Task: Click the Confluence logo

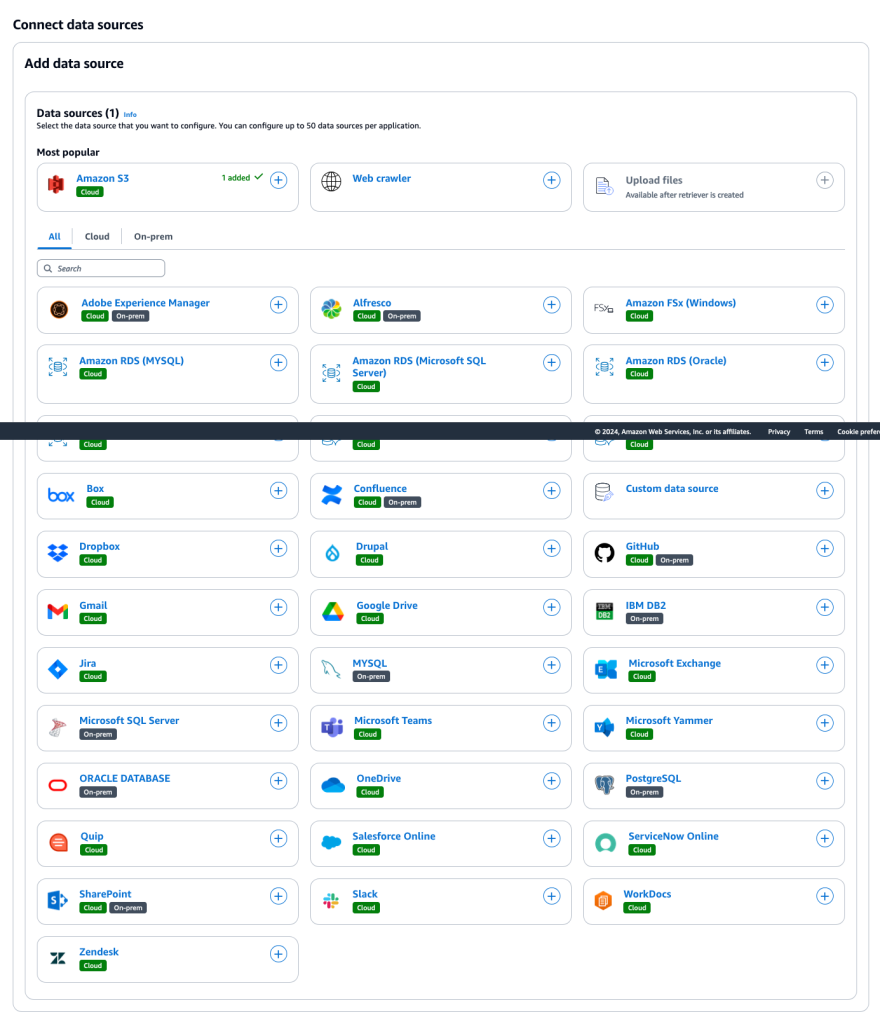Action: pos(332,495)
